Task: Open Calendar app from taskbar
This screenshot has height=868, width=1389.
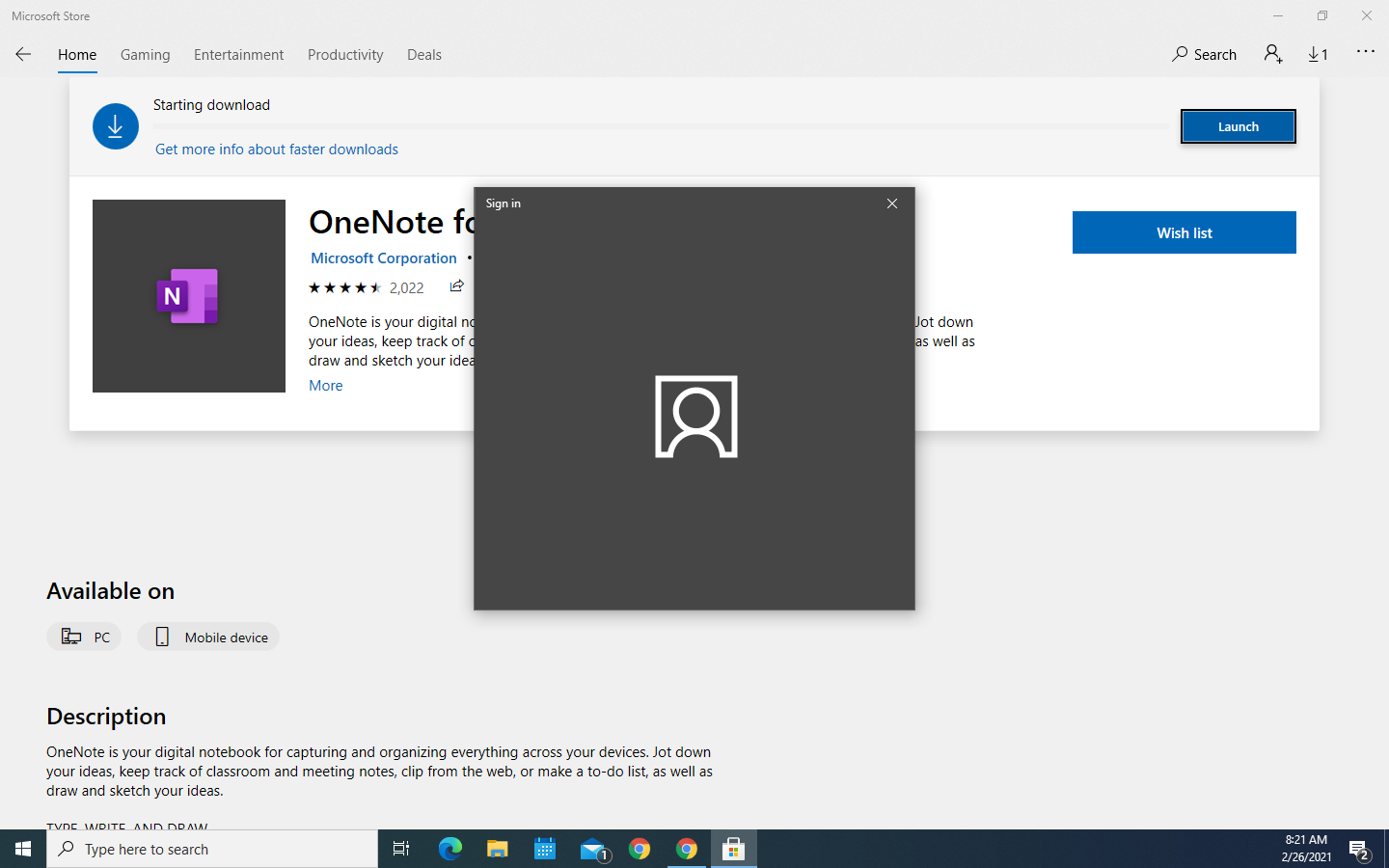Action: tap(545, 849)
